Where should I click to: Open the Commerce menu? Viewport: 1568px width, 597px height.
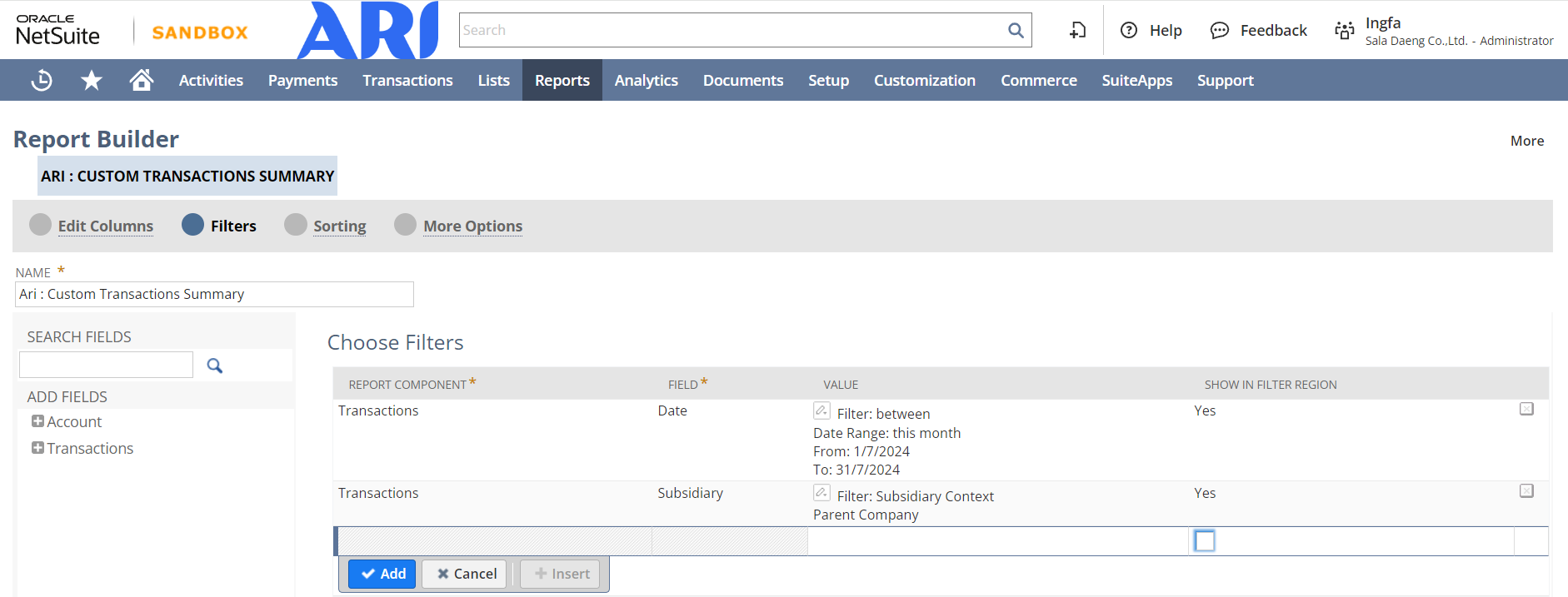click(x=1039, y=81)
